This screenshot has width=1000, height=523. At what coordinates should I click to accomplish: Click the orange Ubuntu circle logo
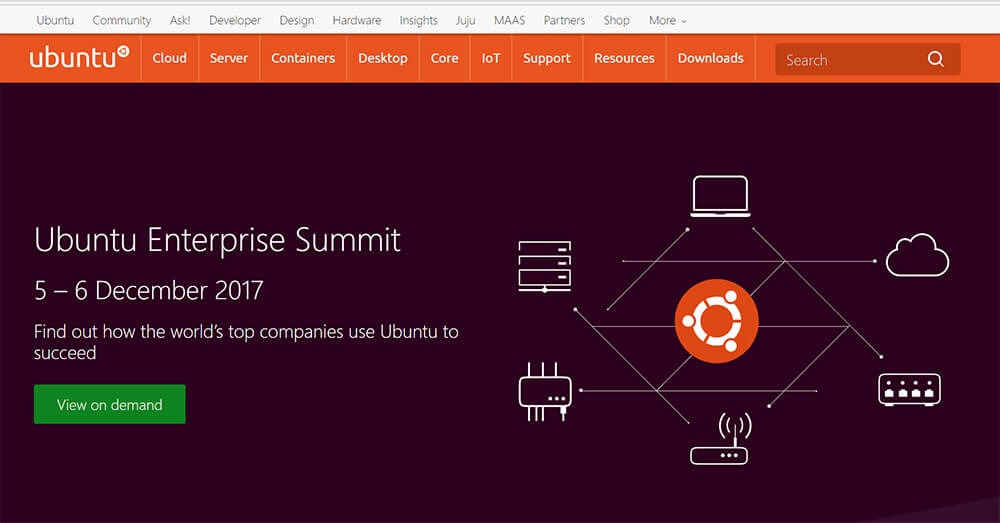(716, 321)
